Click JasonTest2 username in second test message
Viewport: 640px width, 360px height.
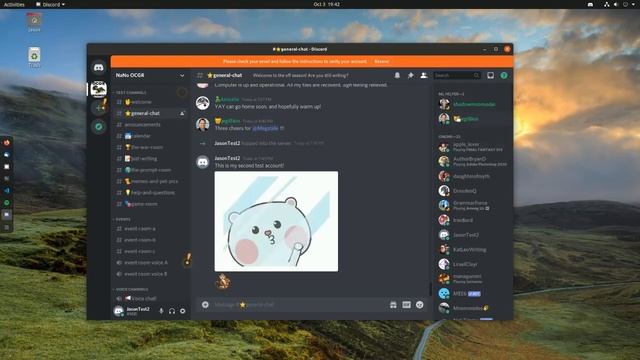(x=227, y=158)
